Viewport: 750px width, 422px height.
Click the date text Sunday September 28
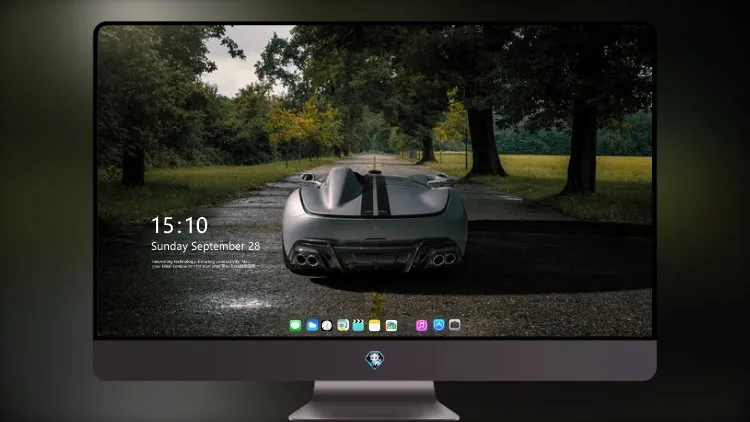(206, 246)
